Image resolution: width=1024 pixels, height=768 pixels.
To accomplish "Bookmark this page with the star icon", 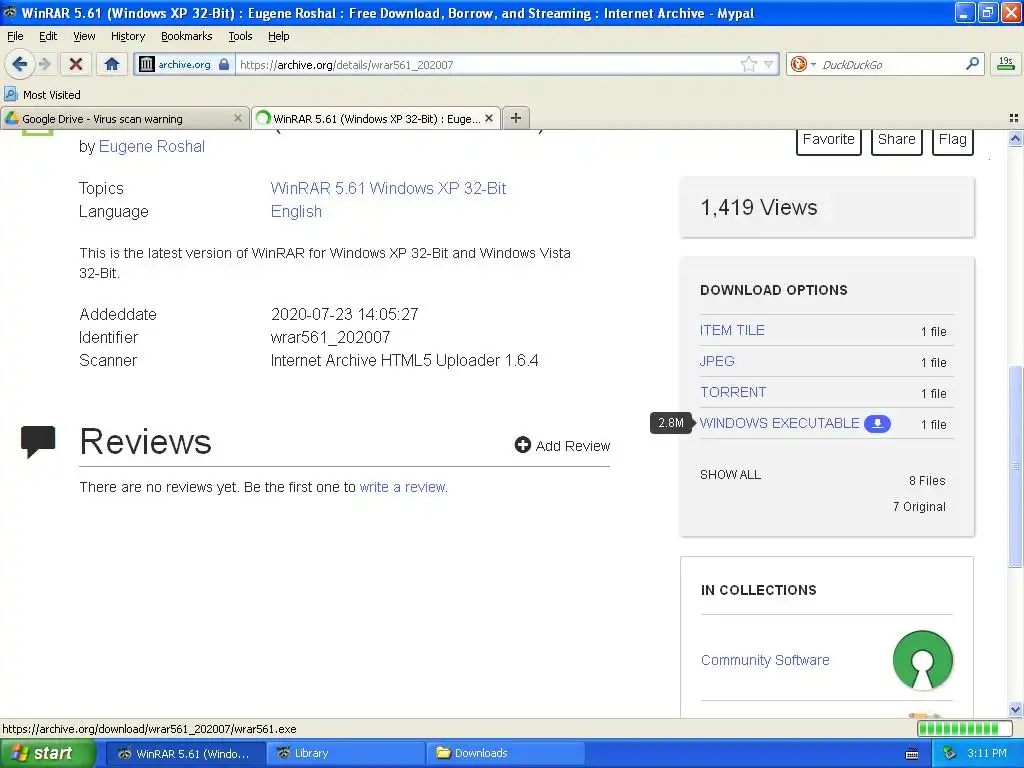I will pos(748,64).
